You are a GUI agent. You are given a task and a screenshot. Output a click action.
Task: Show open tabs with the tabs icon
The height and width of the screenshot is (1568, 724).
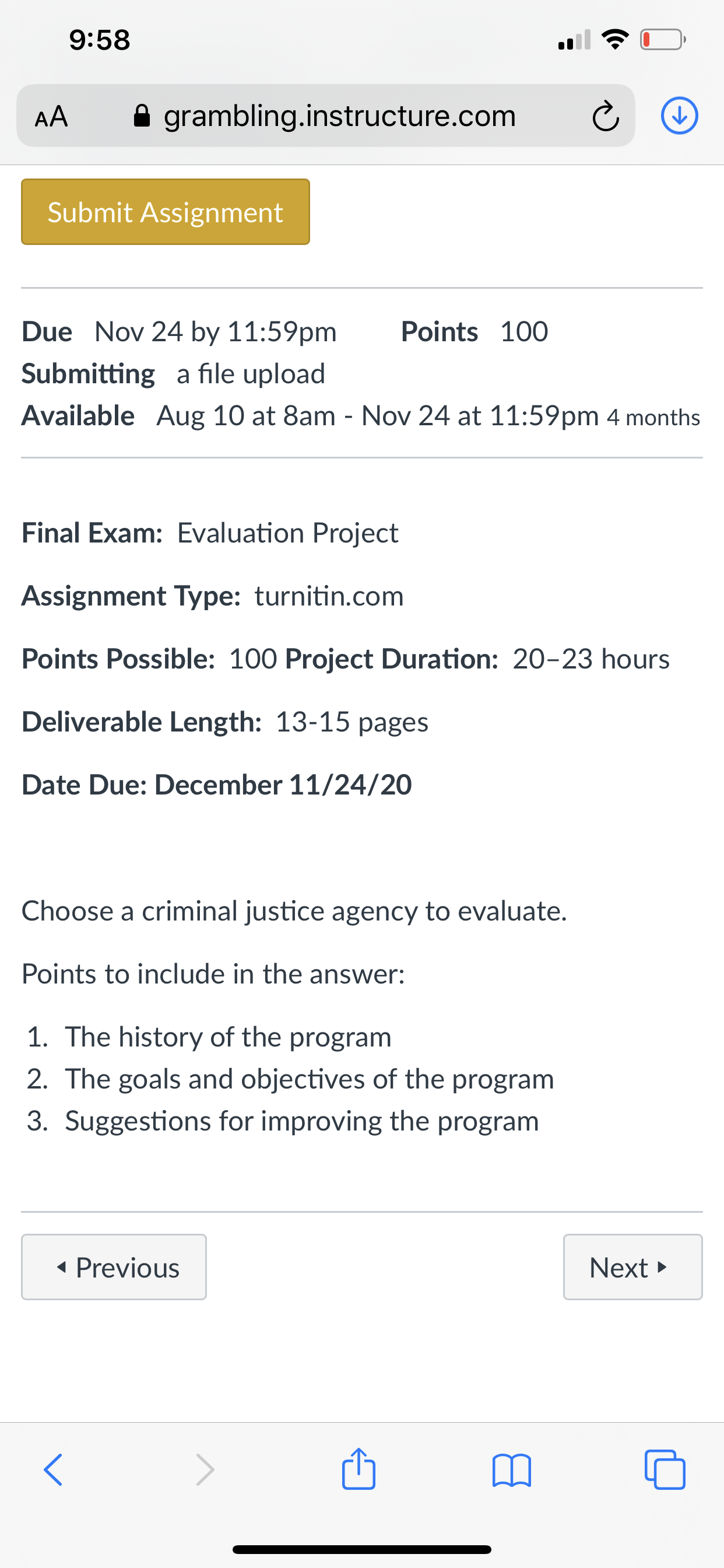pos(665,1470)
